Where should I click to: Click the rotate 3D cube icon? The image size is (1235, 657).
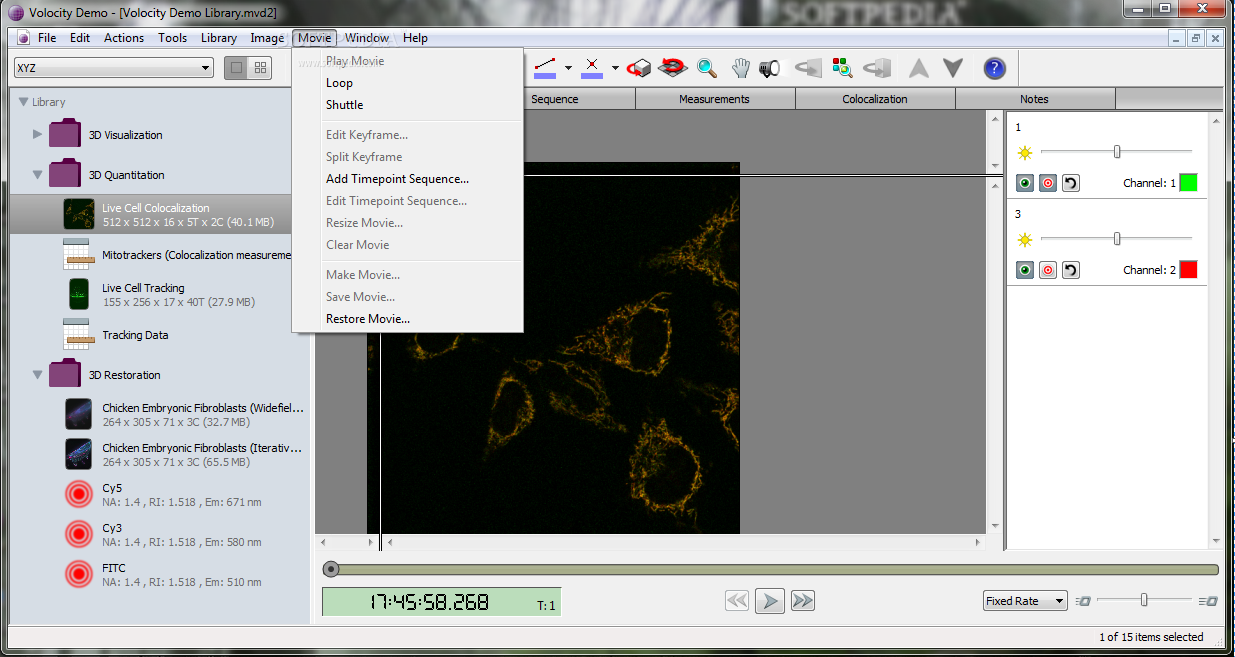point(640,68)
